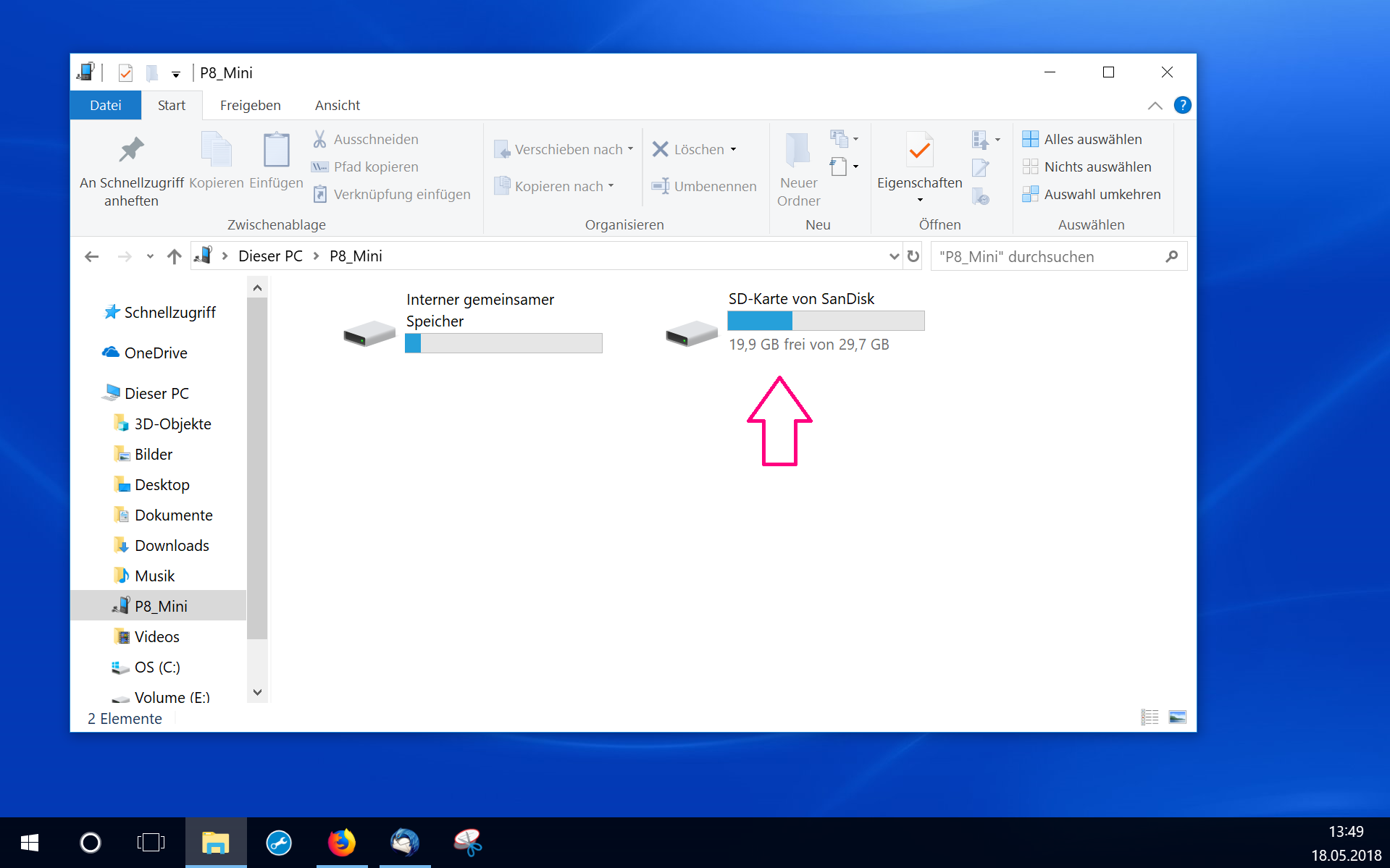
Task: Refresh the folder view
Action: point(913,256)
